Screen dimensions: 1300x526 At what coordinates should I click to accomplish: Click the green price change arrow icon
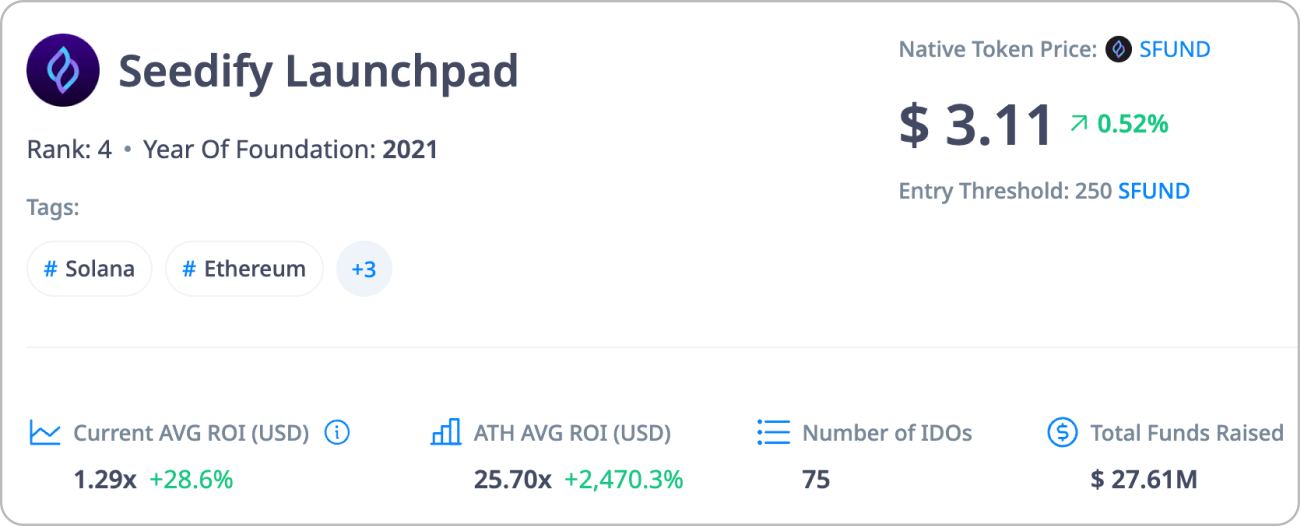(x=1079, y=124)
